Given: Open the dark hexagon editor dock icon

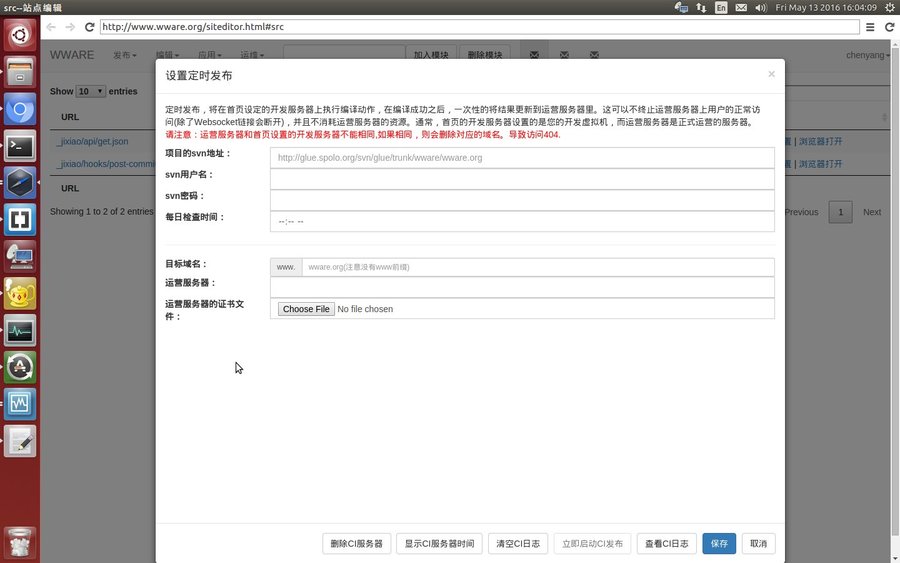Looking at the screenshot, I should click(20, 183).
